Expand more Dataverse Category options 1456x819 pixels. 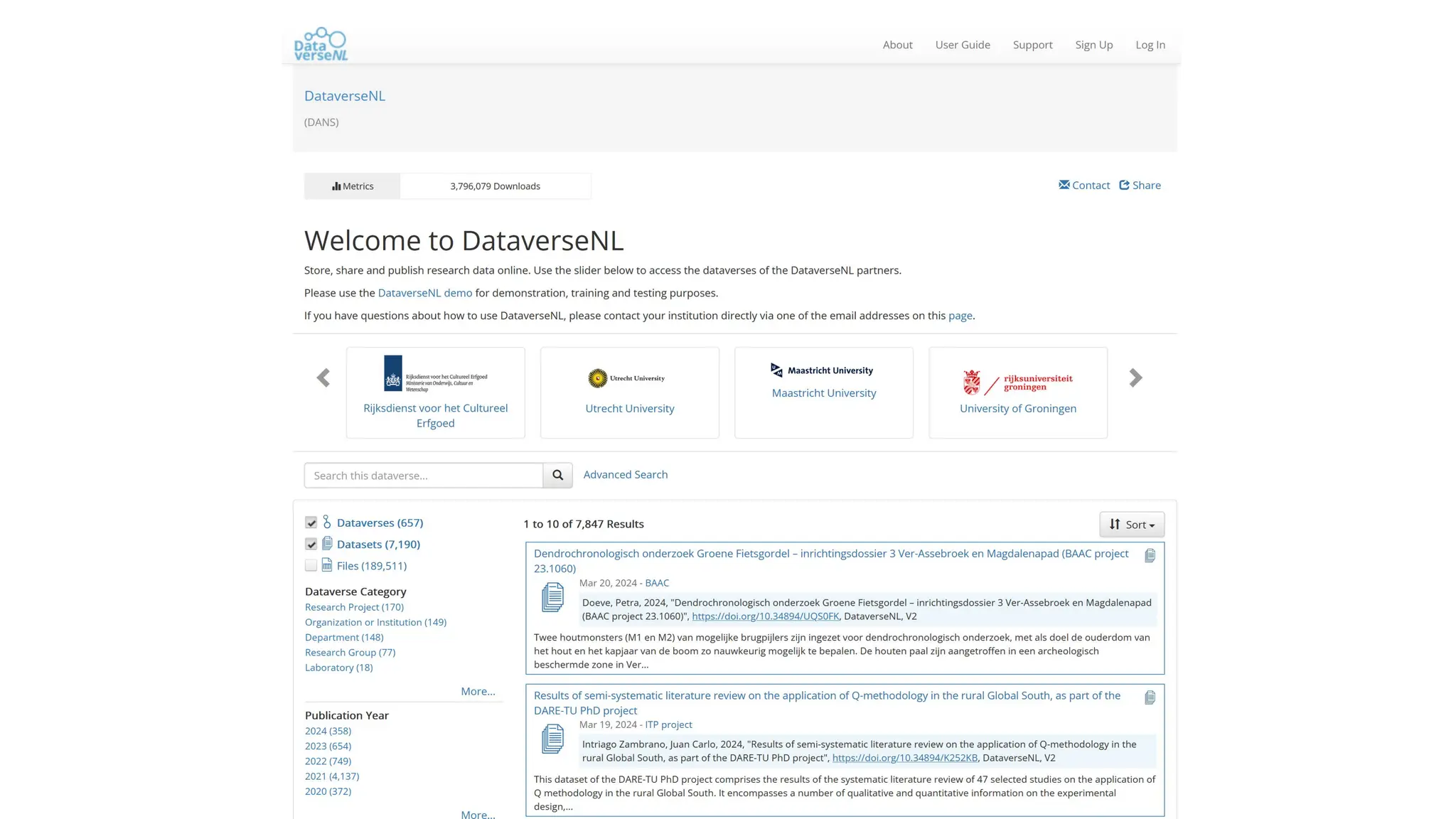coord(478,691)
